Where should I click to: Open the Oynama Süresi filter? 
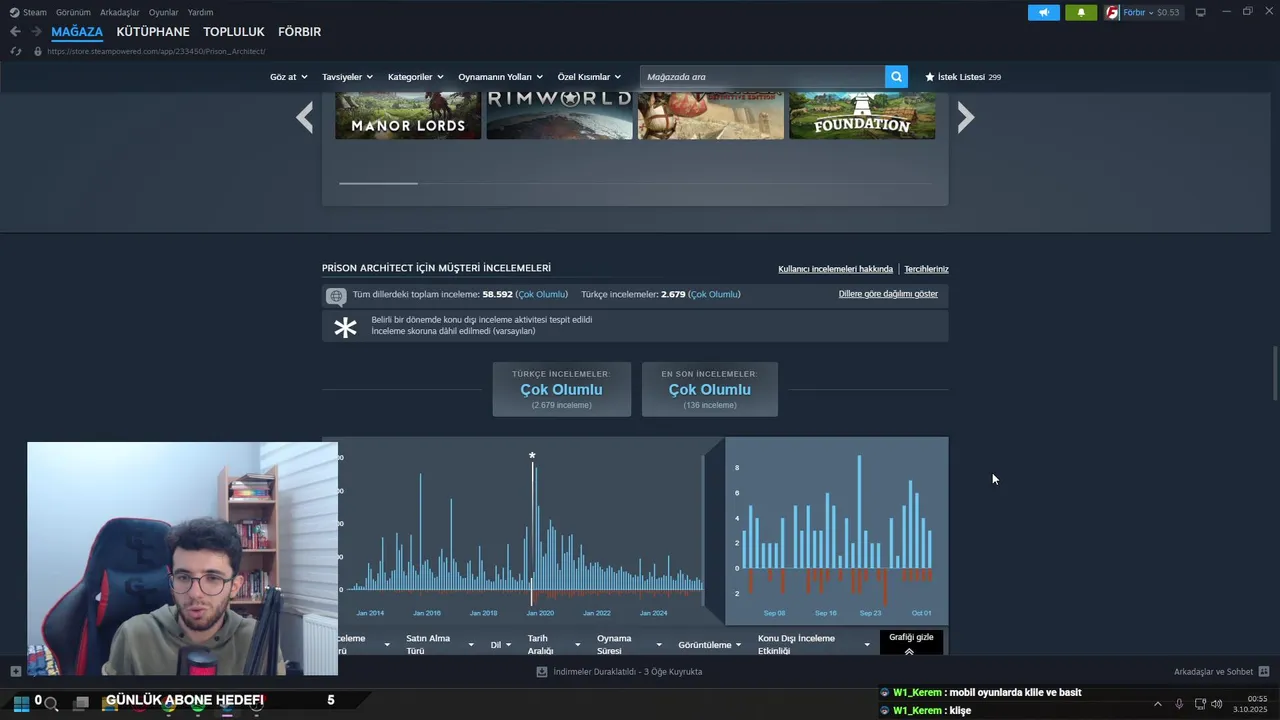[x=630, y=644]
